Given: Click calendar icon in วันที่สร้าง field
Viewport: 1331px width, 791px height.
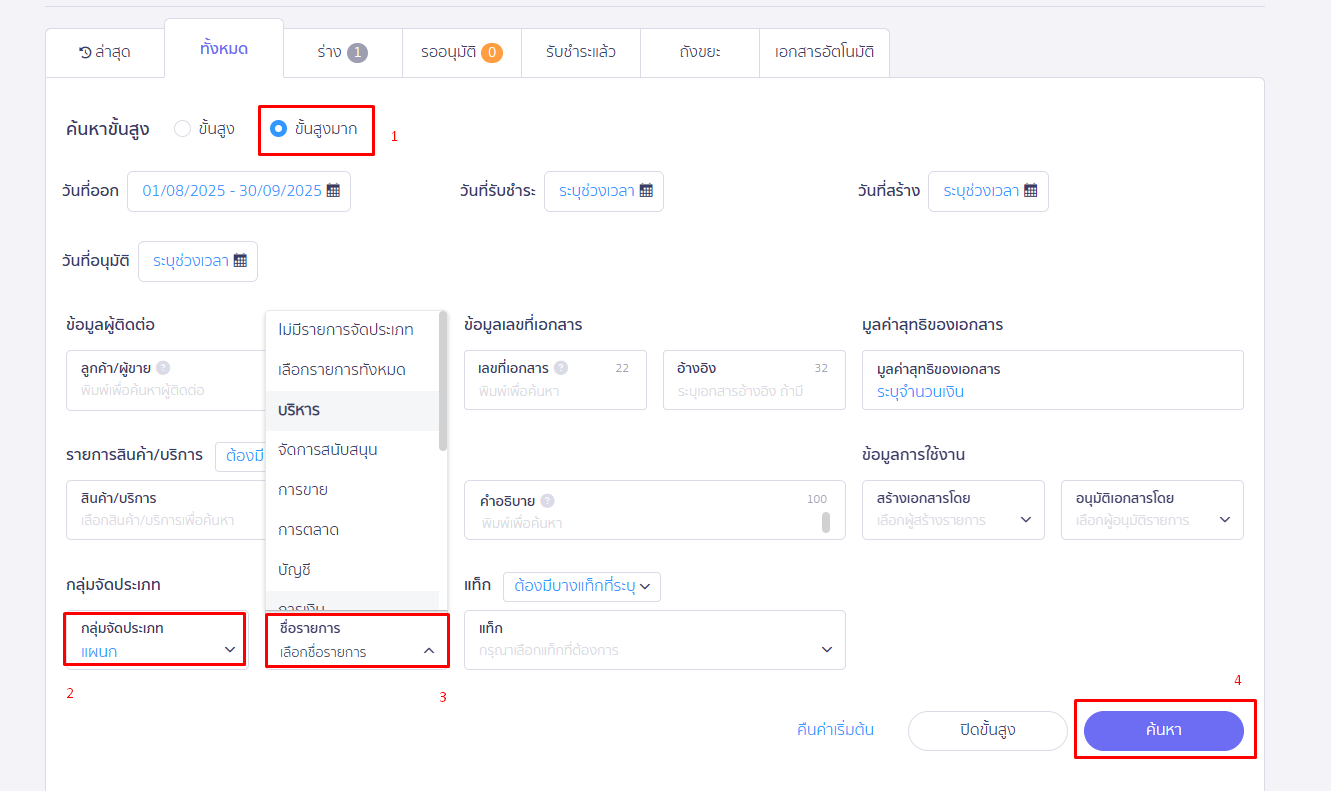Looking at the screenshot, I should [x=1030, y=191].
